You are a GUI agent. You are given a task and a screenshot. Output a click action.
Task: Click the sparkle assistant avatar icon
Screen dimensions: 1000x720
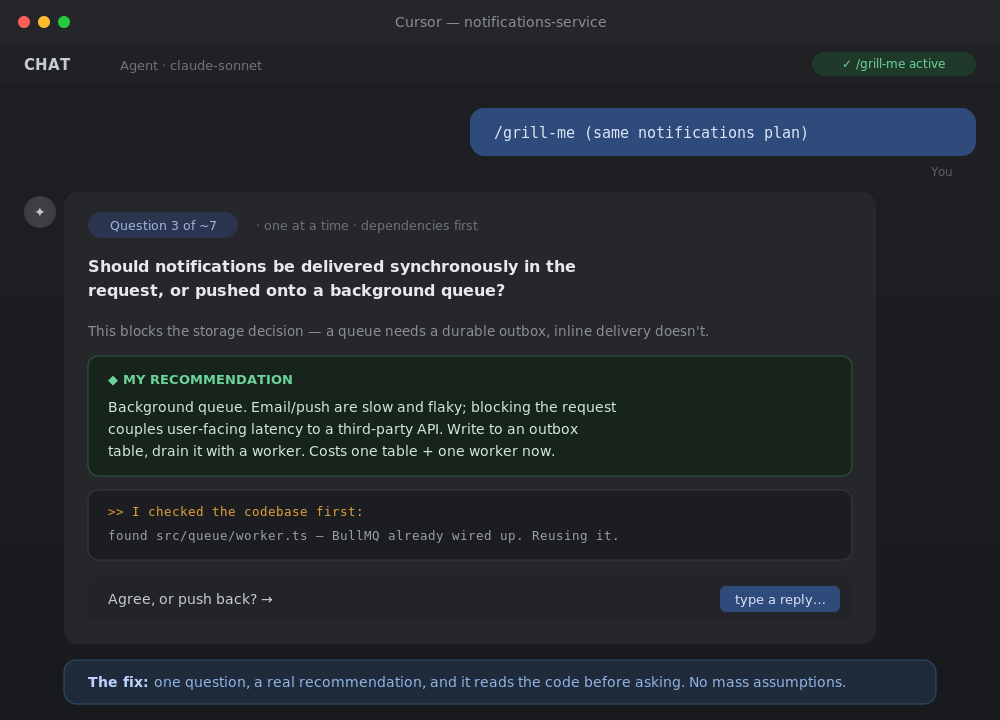(40, 212)
